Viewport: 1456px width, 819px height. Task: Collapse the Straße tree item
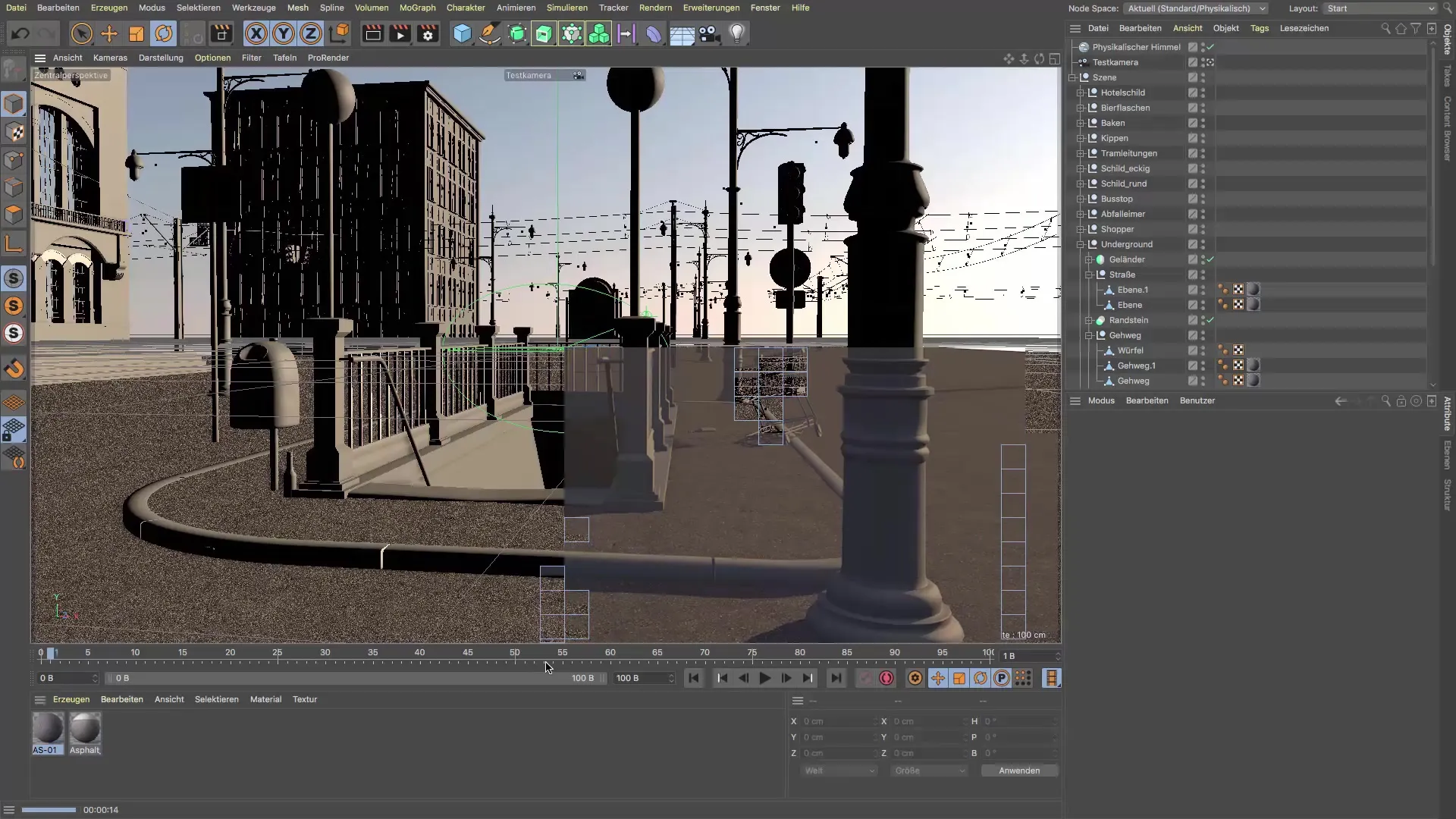click(x=1089, y=275)
